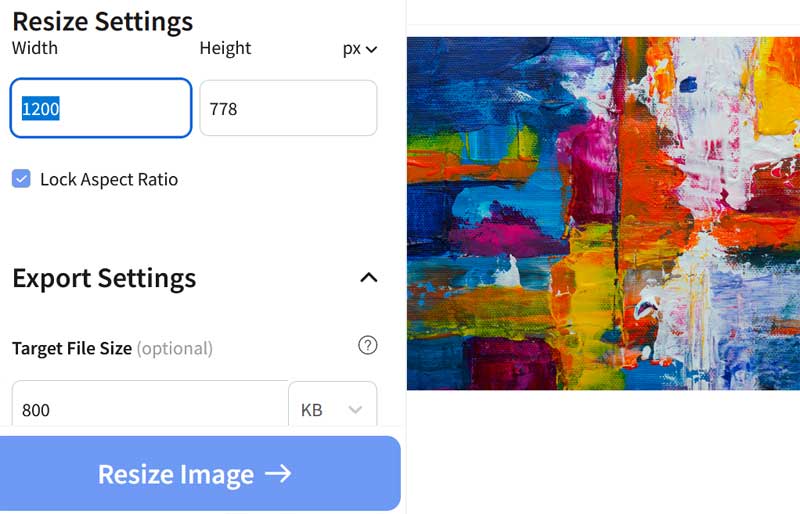
Task: Click the colorful painting image preview
Action: click(x=603, y=213)
